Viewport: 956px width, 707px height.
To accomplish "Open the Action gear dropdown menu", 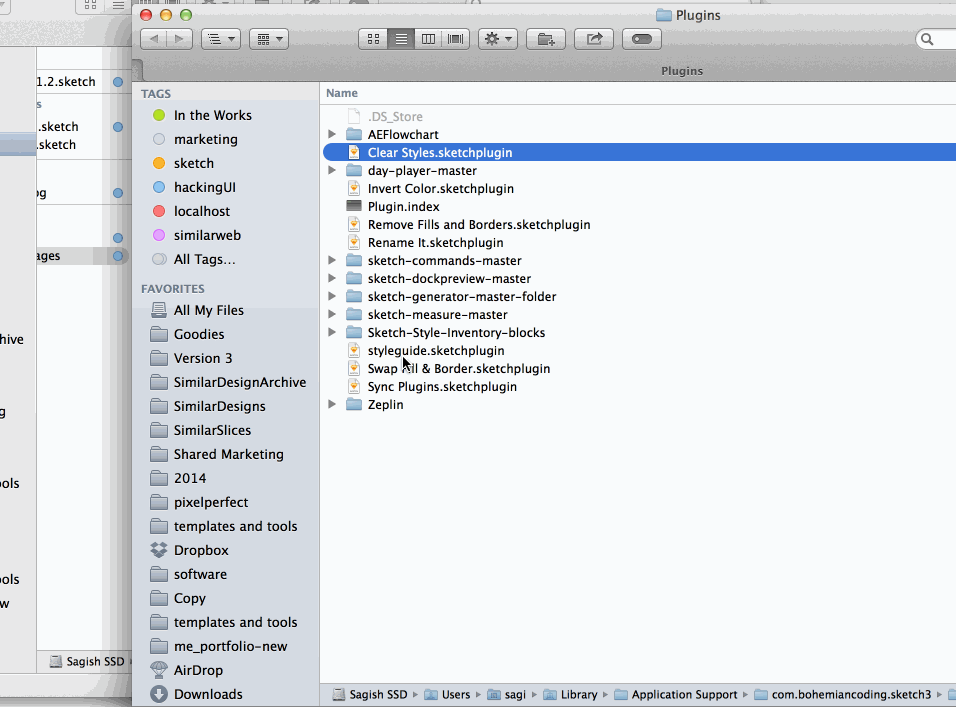I will (497, 39).
